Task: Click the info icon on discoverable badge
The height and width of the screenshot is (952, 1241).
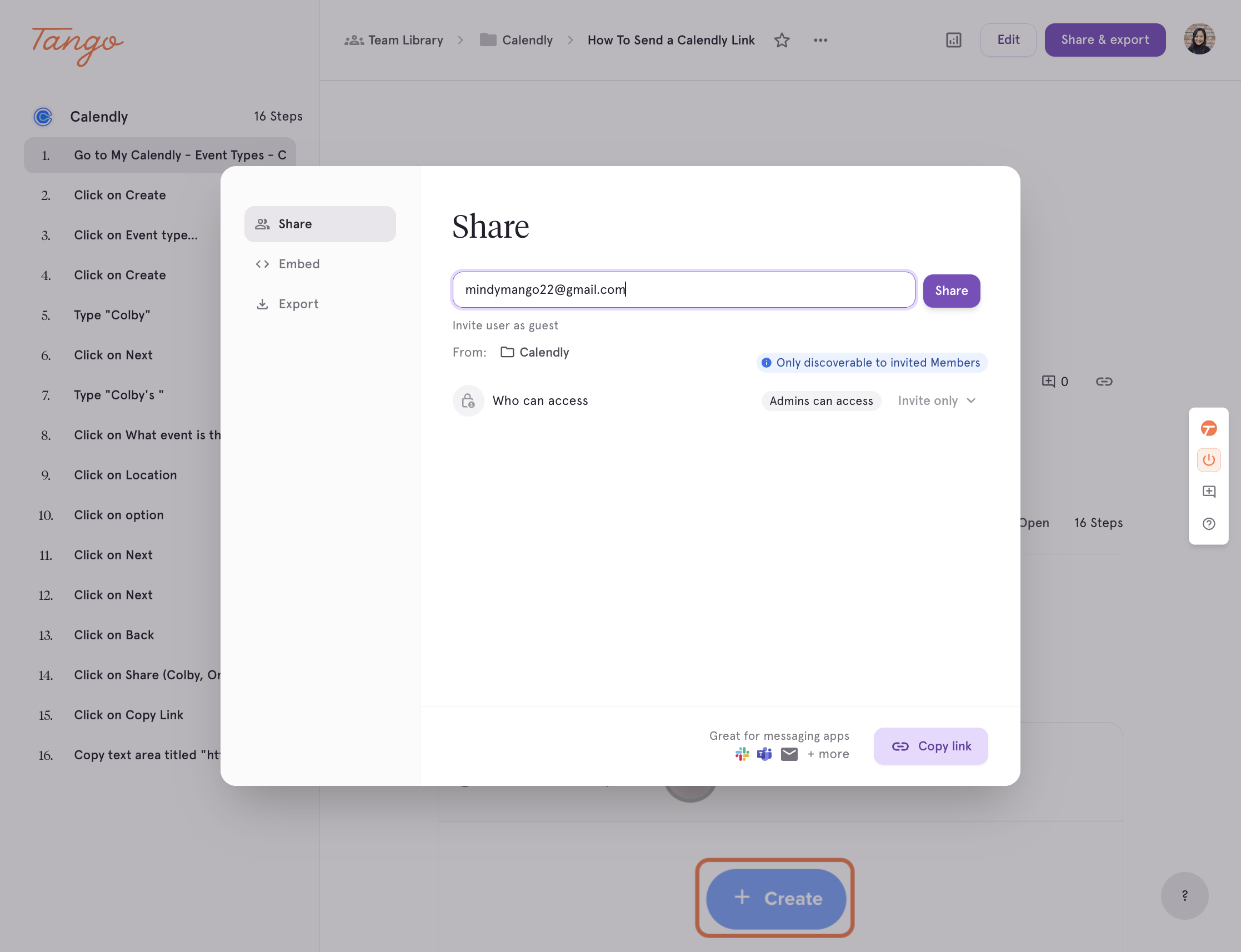Action: (765, 363)
